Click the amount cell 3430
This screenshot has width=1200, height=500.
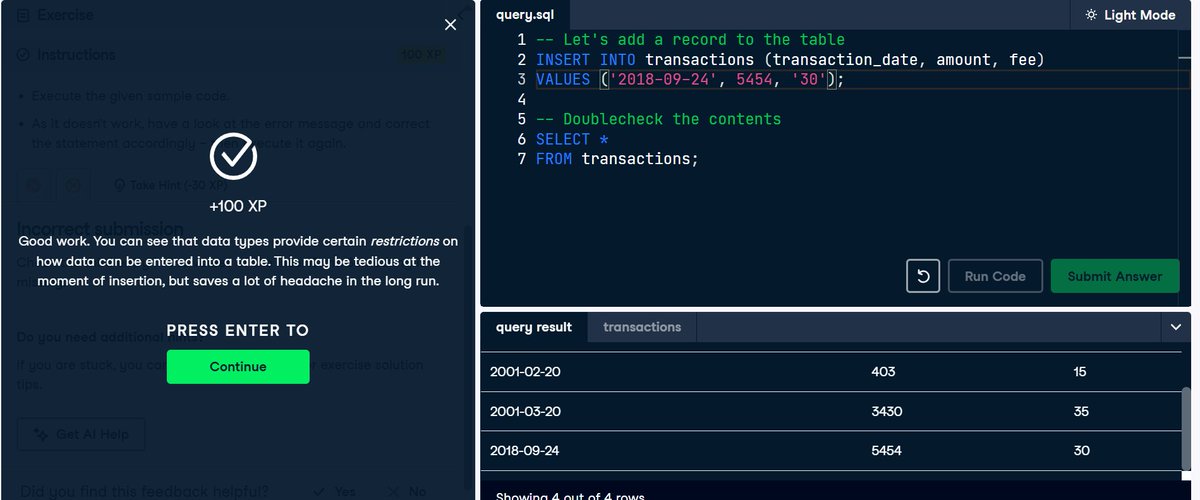887,411
